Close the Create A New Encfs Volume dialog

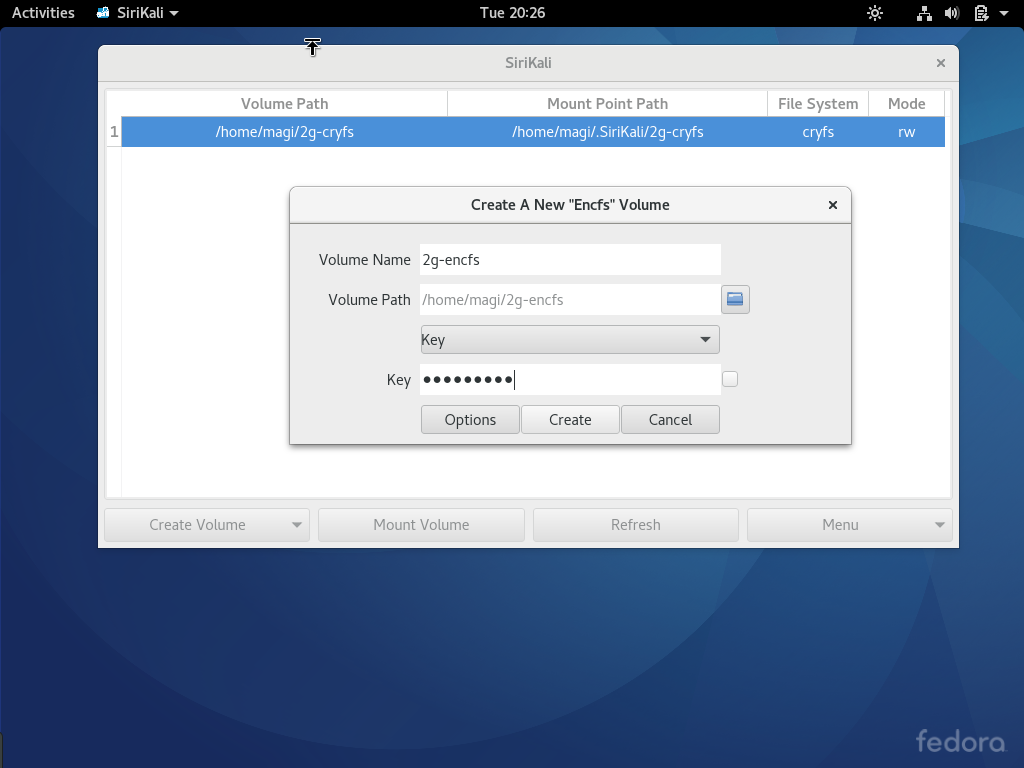tap(833, 205)
